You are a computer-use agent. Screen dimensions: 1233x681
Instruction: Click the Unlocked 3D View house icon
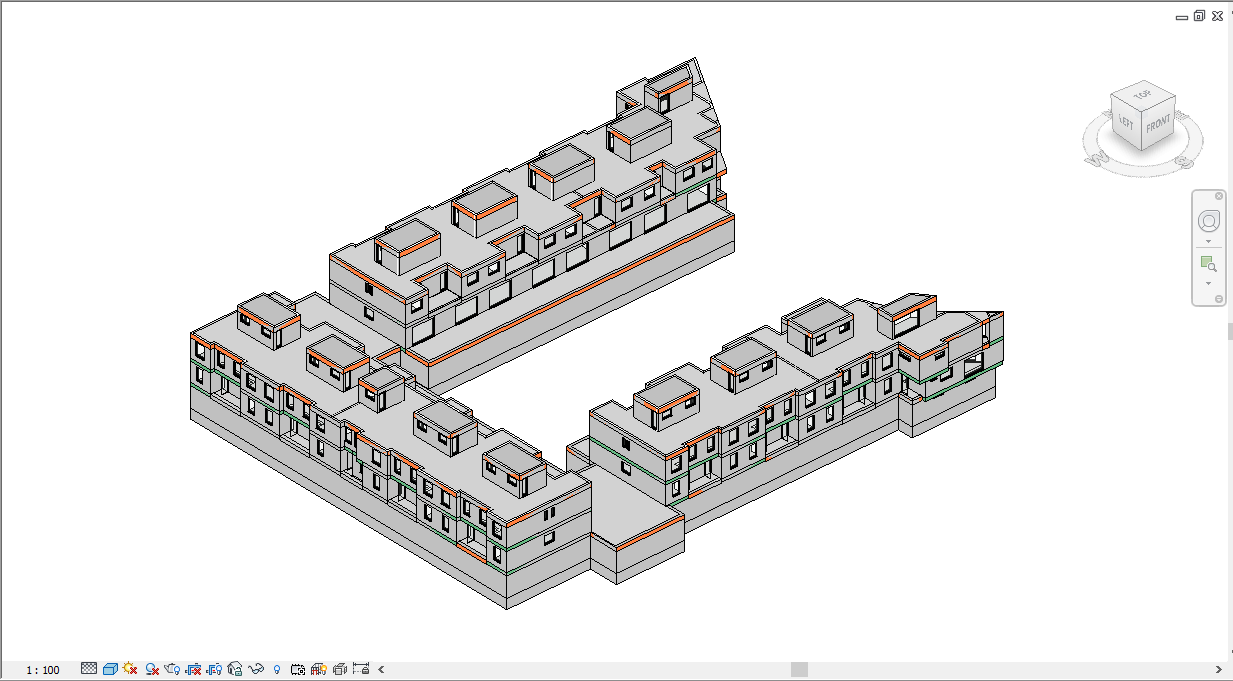(x=236, y=668)
